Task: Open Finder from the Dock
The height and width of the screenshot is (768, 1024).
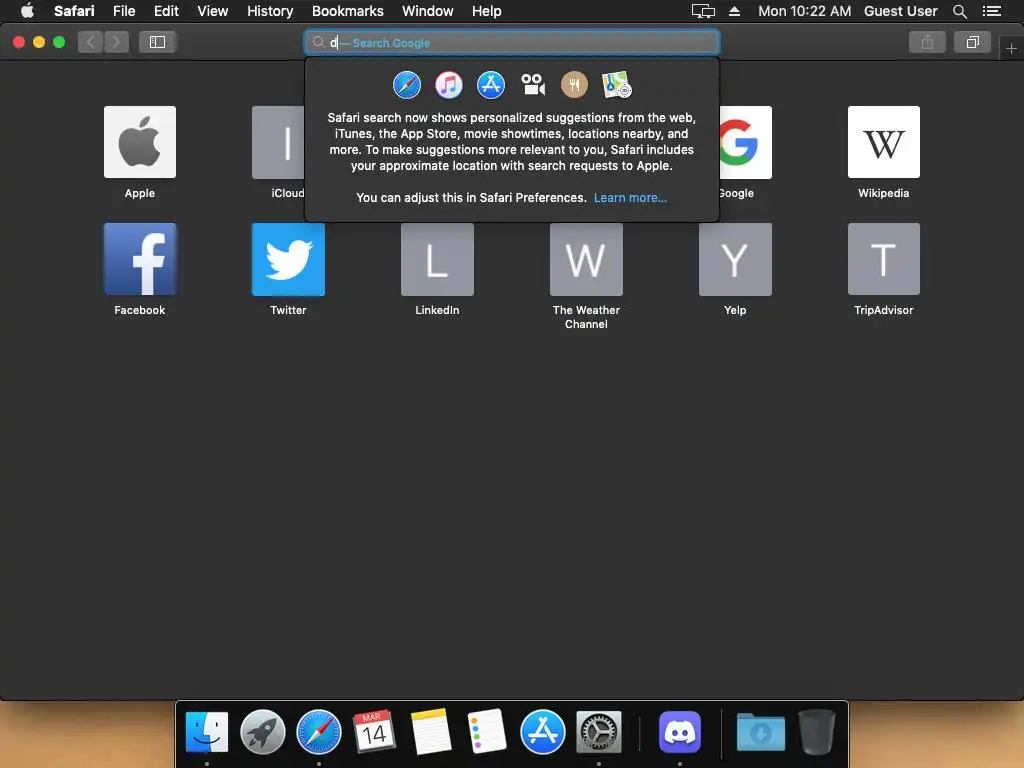Action: click(x=207, y=731)
